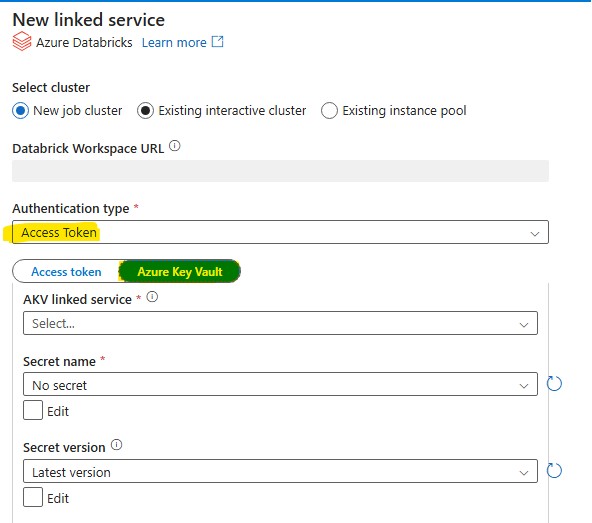Viewport: 592px width, 523px height.
Task: Click the Secret name label
Action: [x=59, y=361]
